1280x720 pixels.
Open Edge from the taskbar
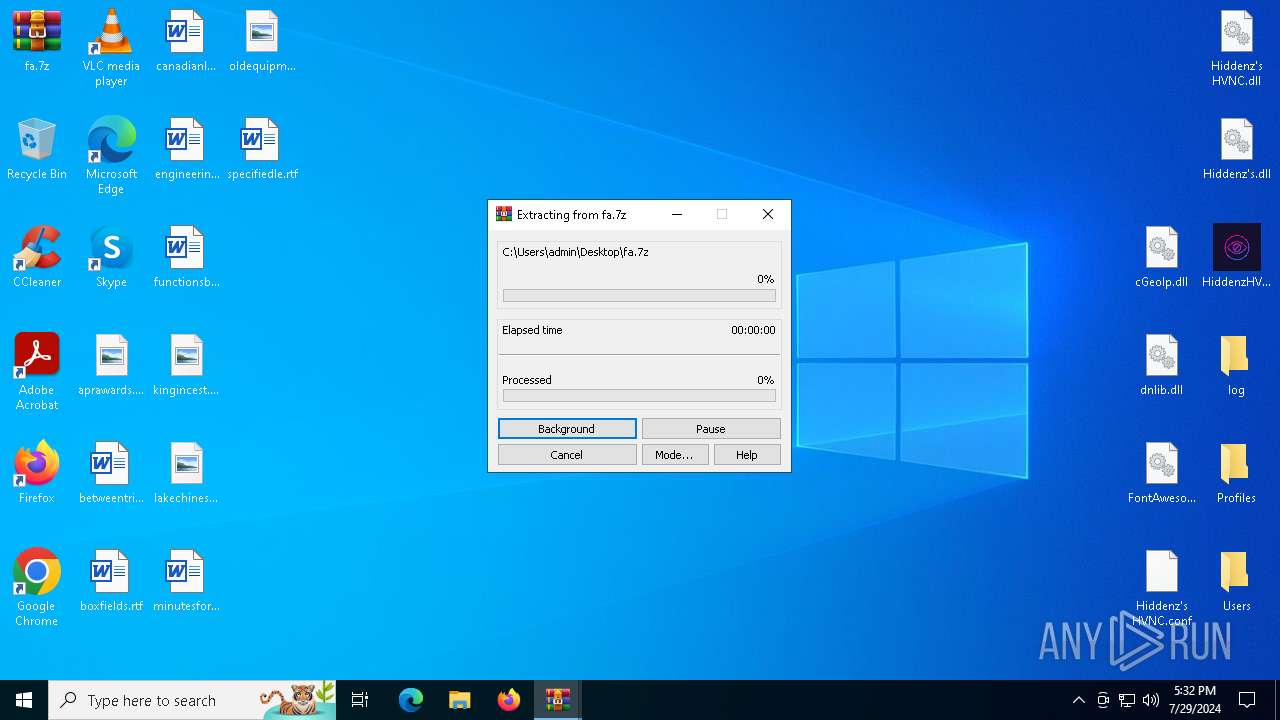click(411, 700)
